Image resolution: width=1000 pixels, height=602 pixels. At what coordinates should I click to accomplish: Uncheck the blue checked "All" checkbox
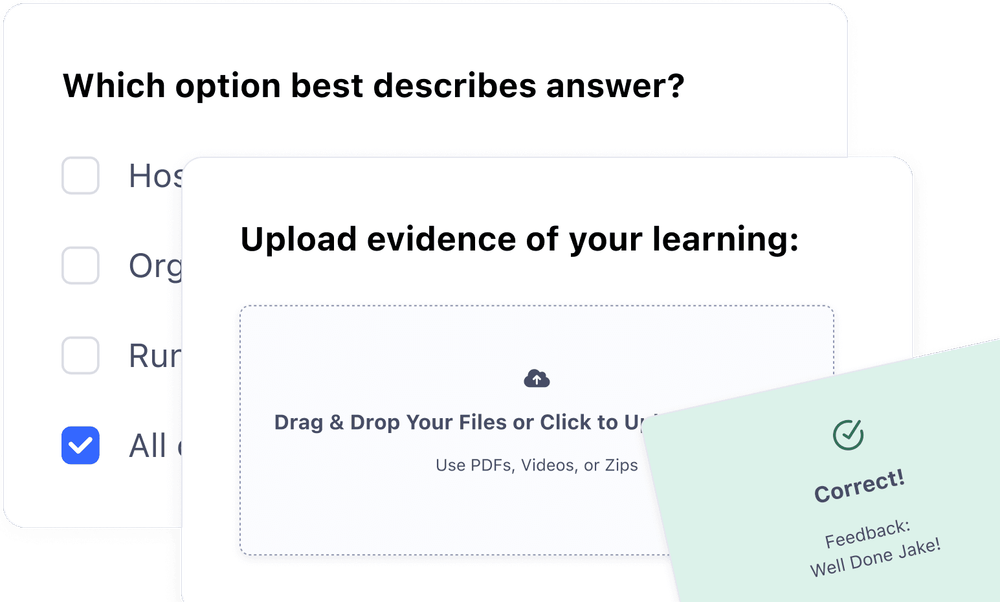tap(81, 445)
